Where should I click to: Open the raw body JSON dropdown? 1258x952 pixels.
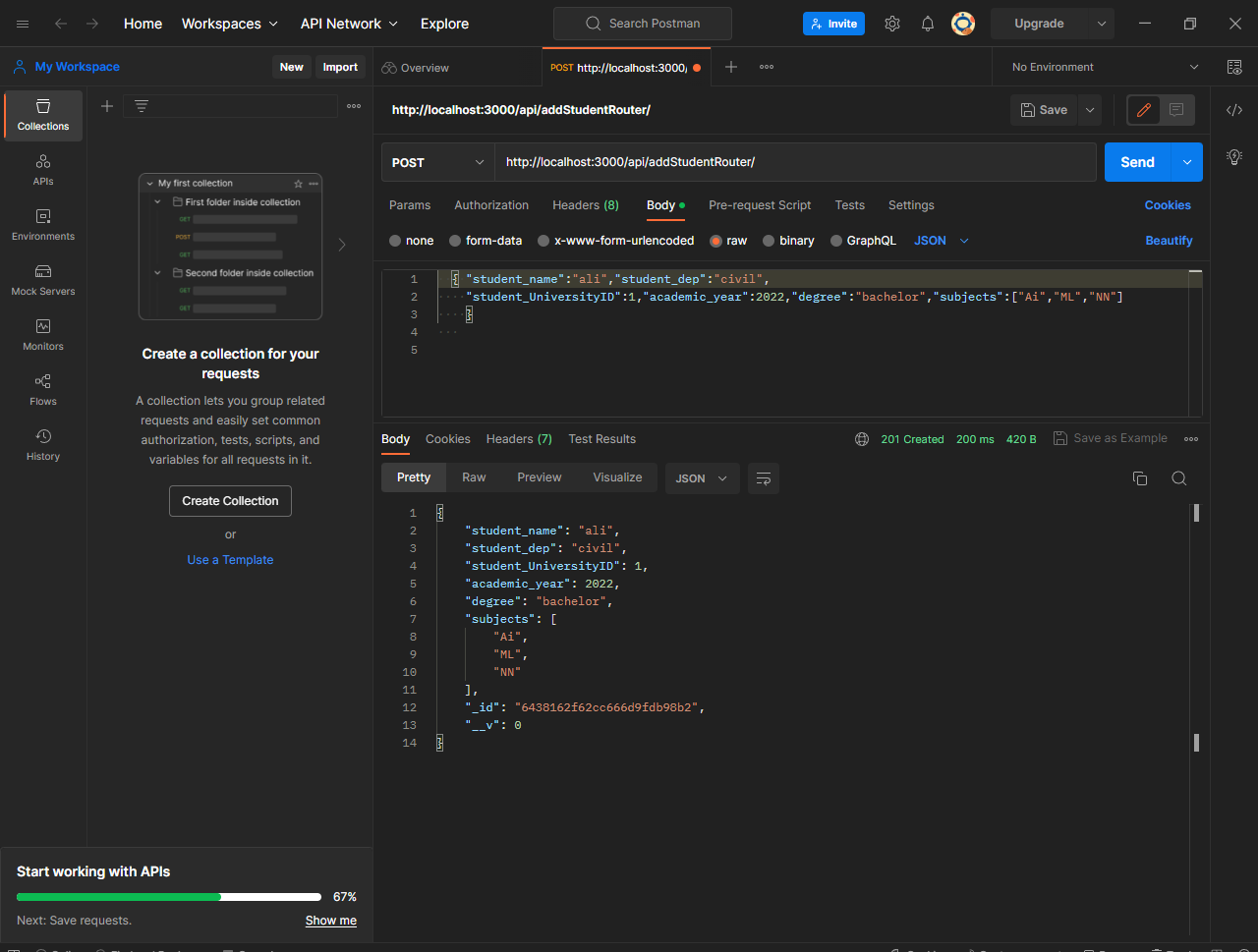click(942, 241)
